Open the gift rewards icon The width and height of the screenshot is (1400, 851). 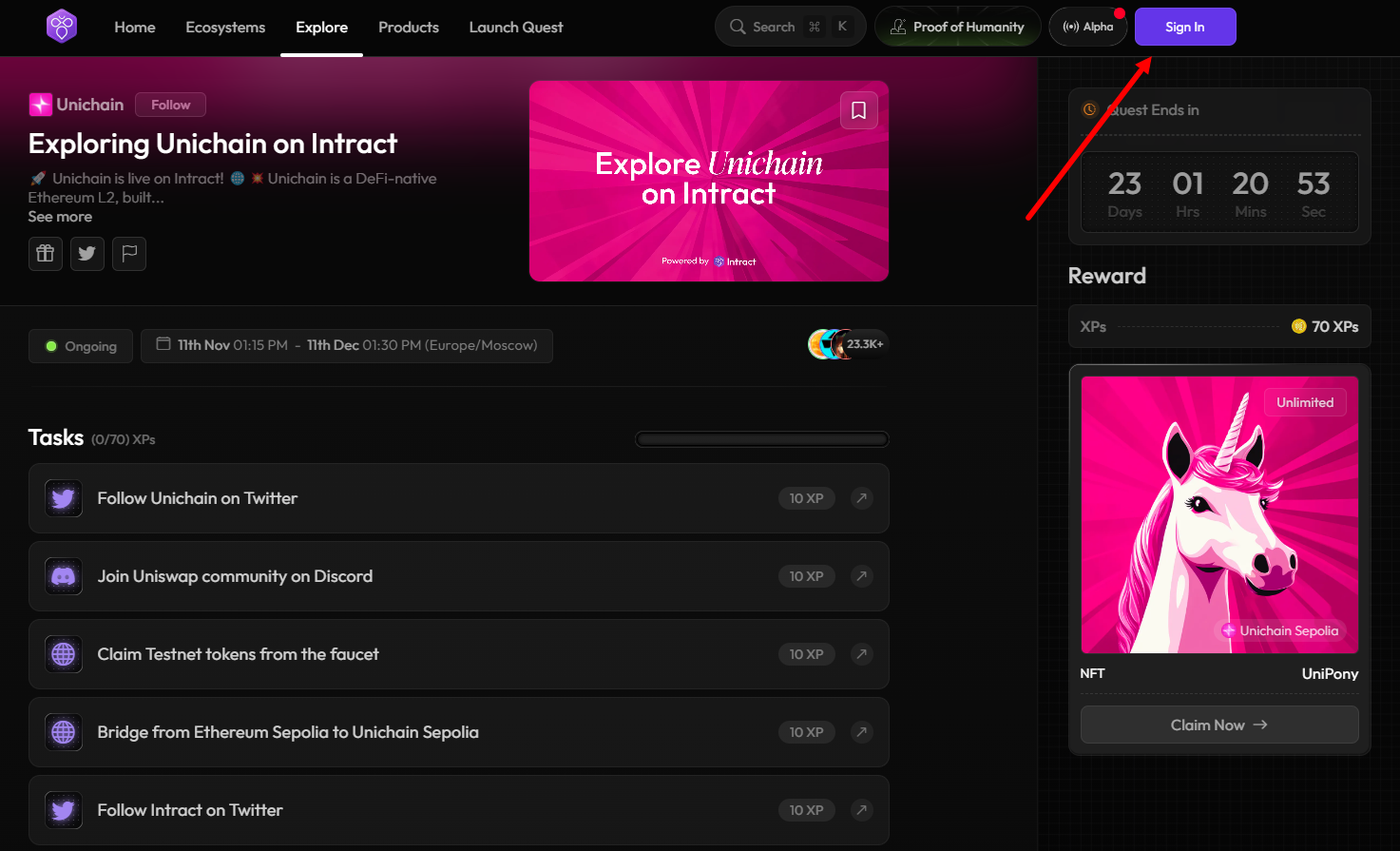click(45, 254)
